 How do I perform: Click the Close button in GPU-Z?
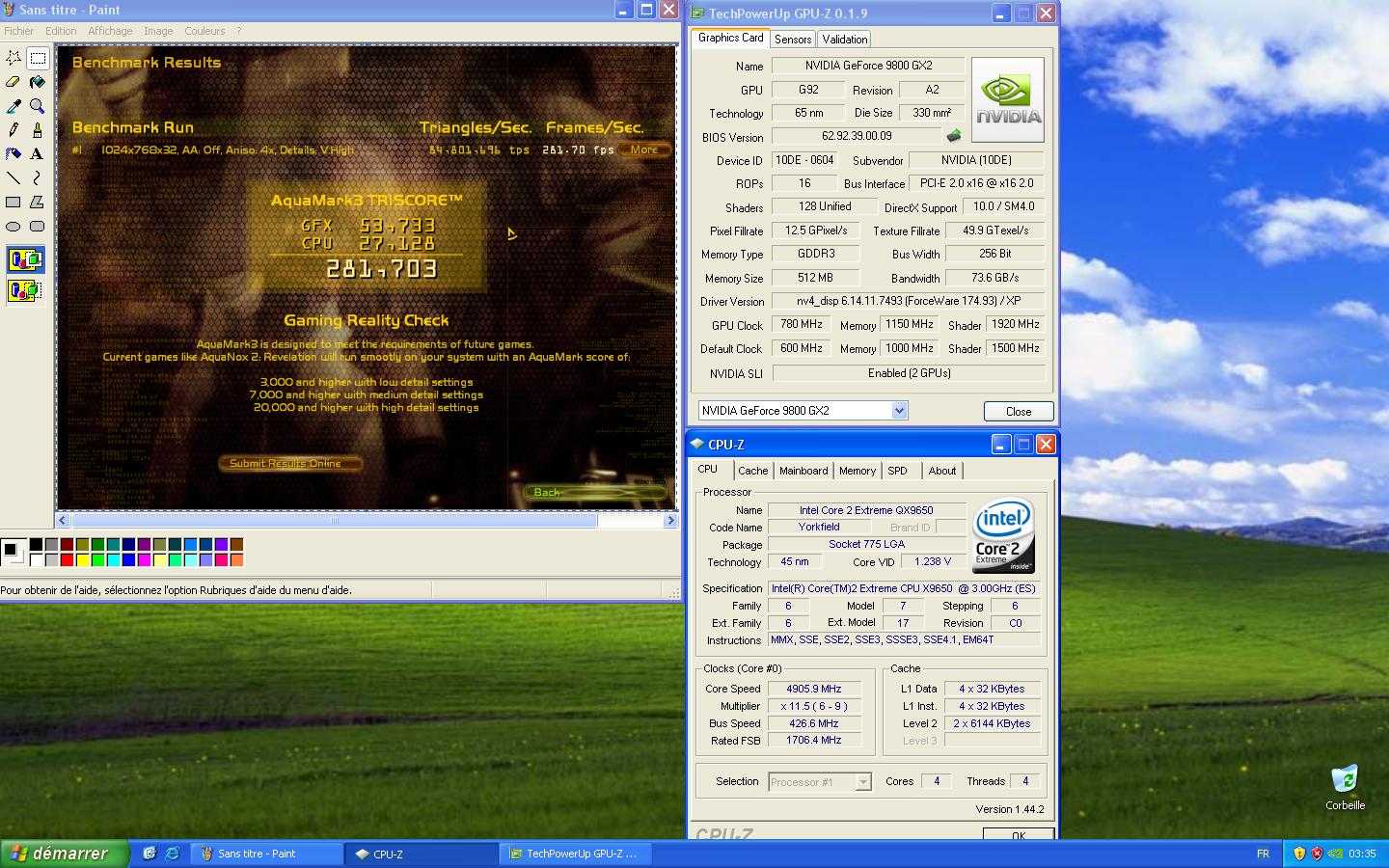click(1019, 411)
